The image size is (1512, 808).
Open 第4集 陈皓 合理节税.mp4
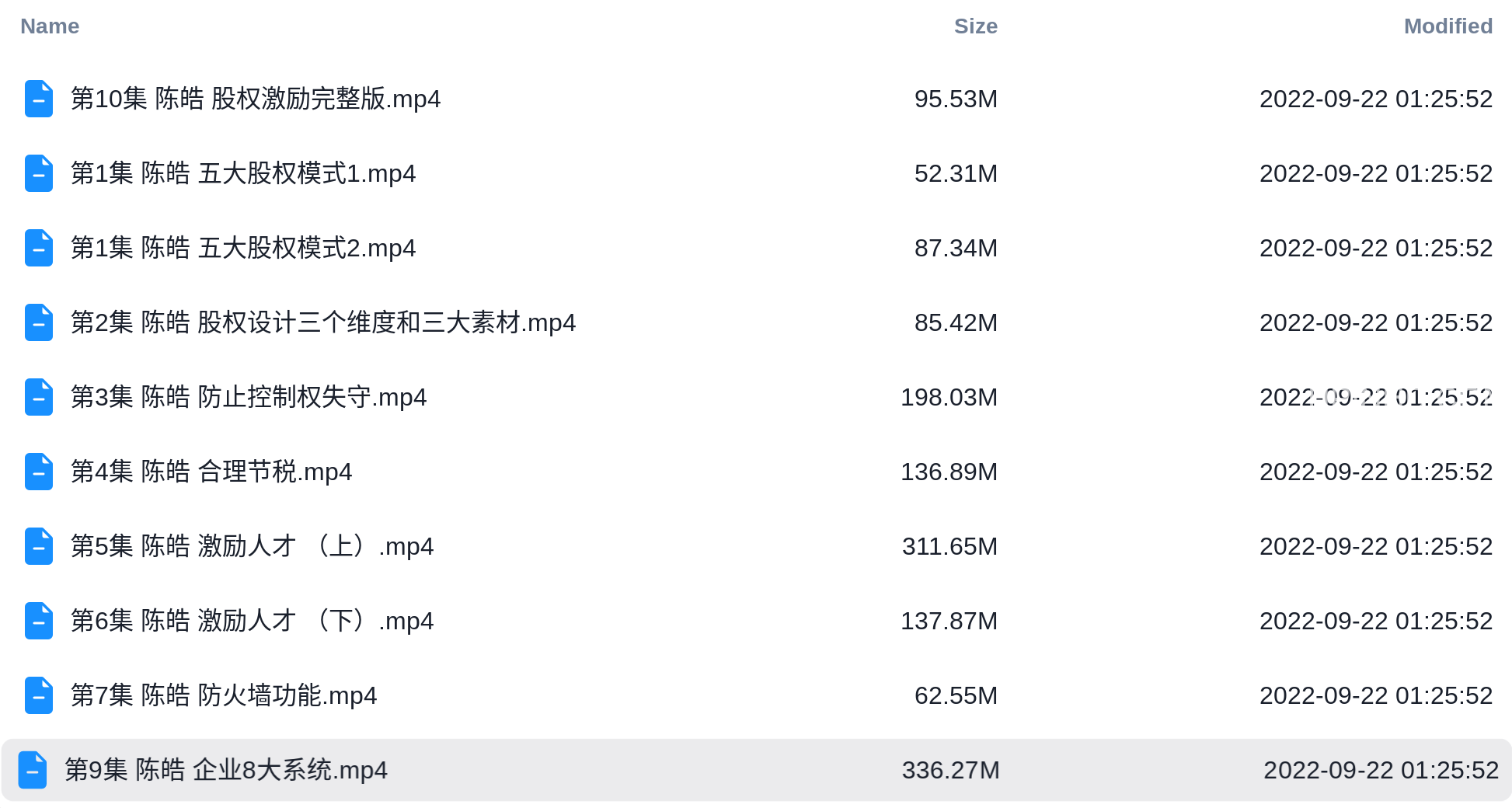211,472
